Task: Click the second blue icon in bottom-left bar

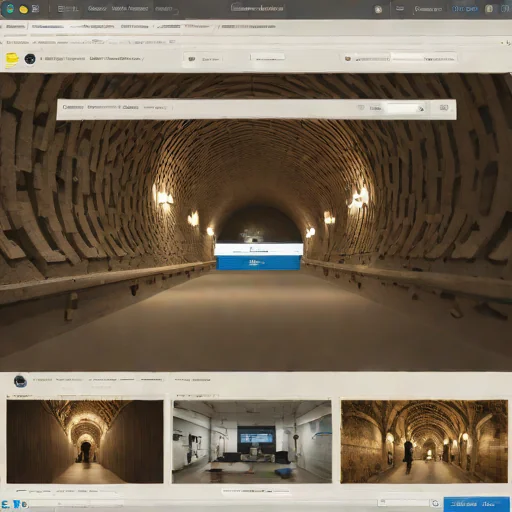Action: [18, 504]
